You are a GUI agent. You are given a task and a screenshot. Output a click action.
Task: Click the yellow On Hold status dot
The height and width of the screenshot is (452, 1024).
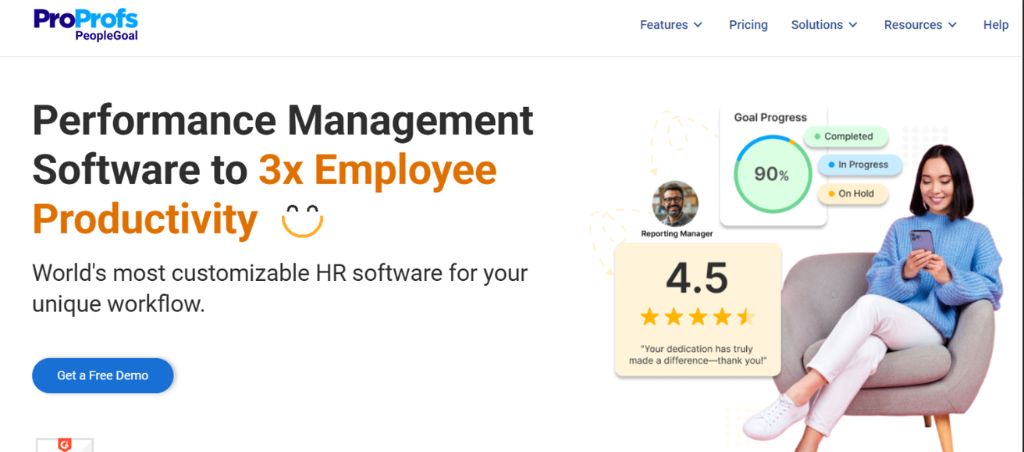pos(830,194)
